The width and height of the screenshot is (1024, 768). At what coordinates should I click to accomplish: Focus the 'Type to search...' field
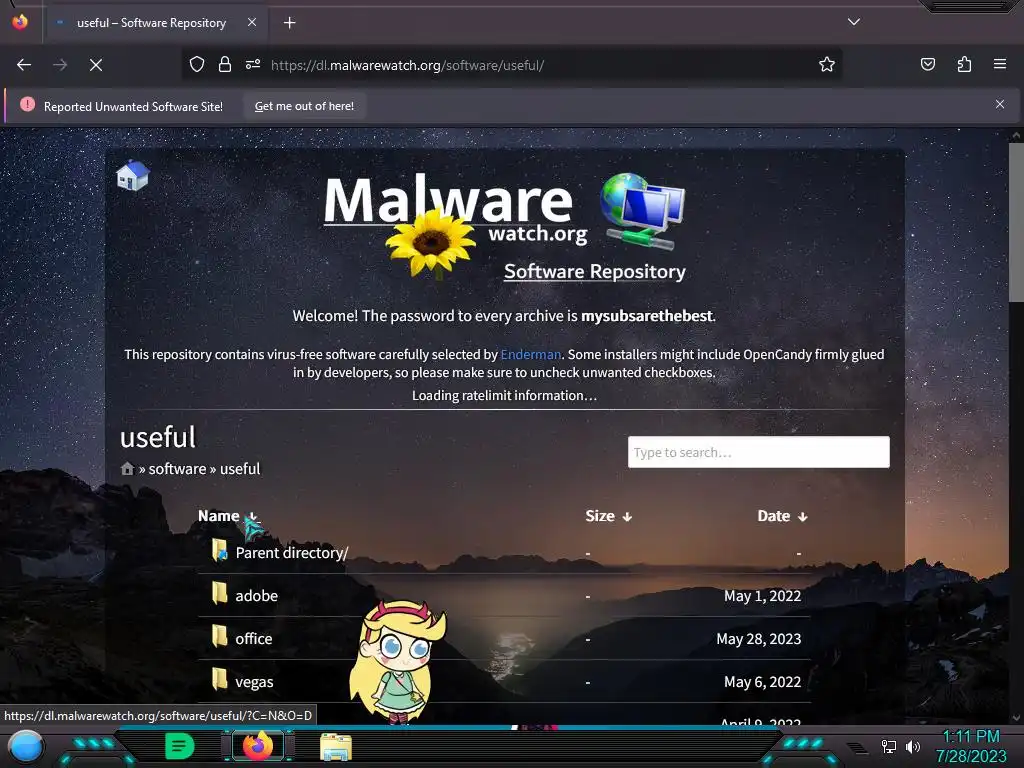pyautogui.click(x=758, y=452)
